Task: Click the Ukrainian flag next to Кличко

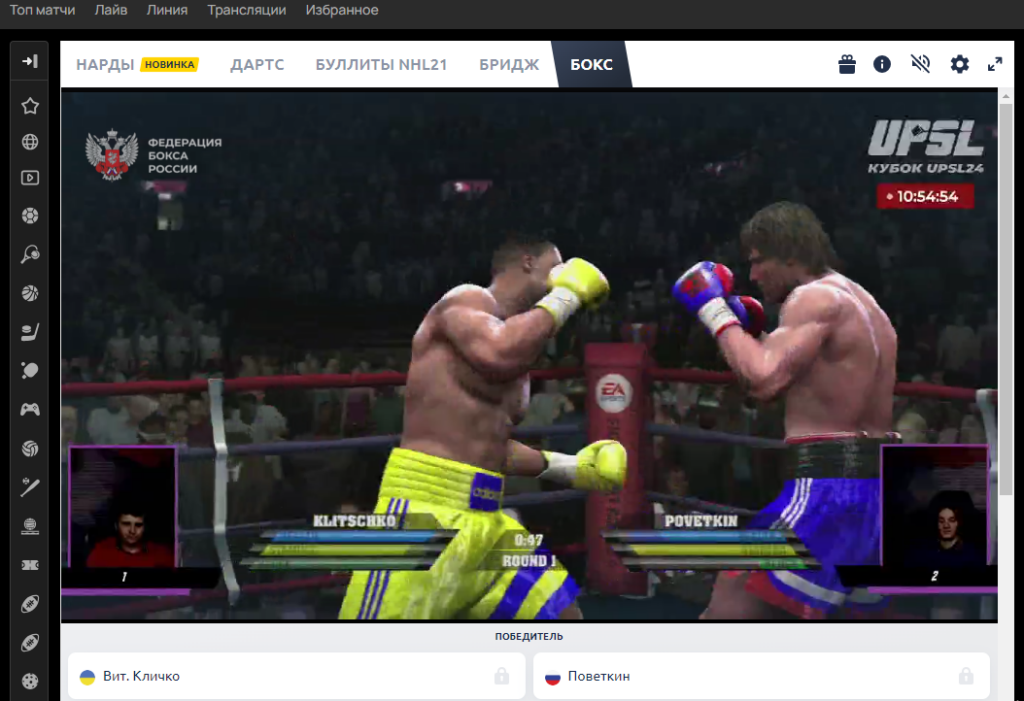Action: click(x=88, y=677)
